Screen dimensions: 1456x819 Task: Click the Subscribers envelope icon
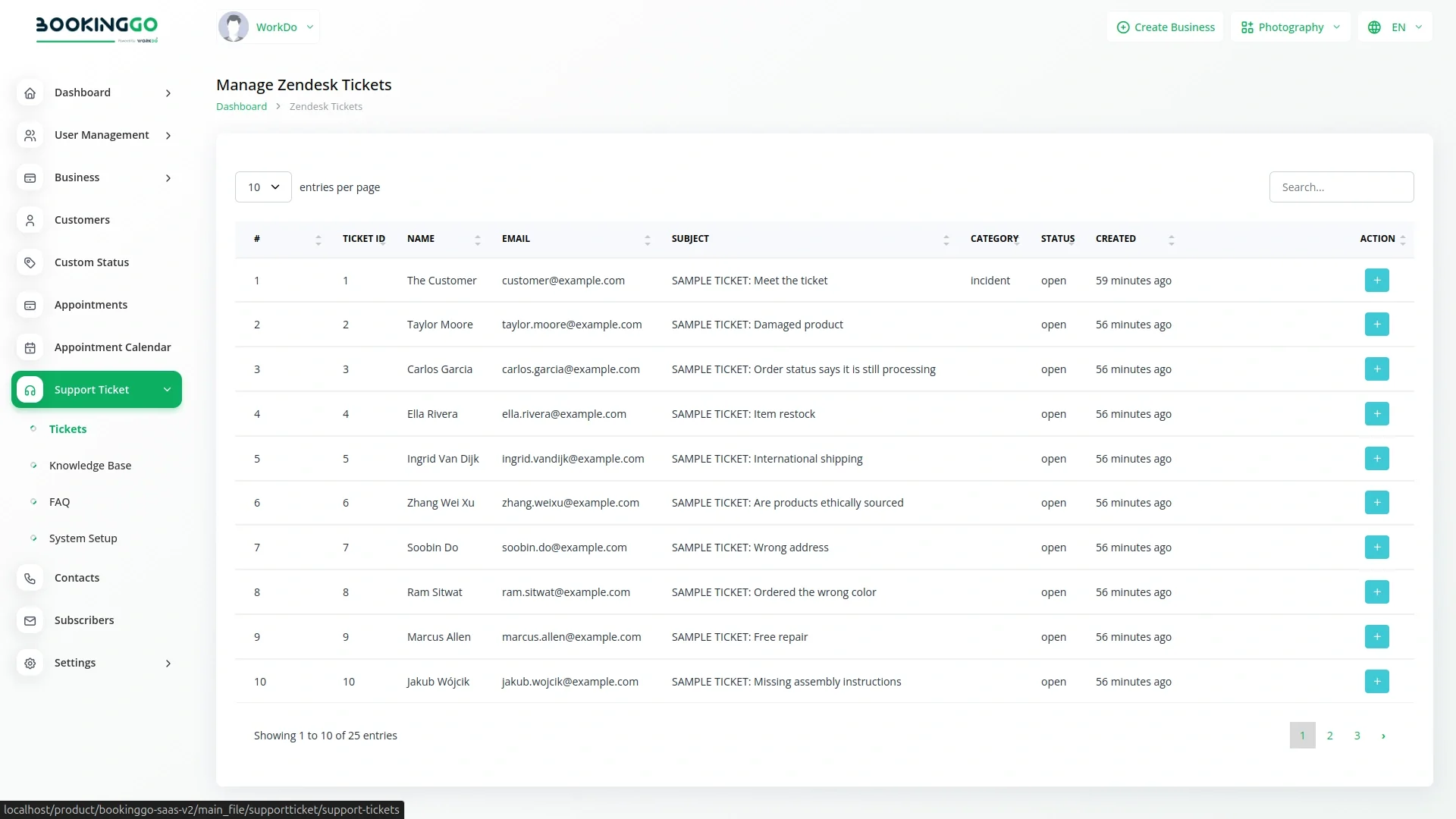click(30, 620)
